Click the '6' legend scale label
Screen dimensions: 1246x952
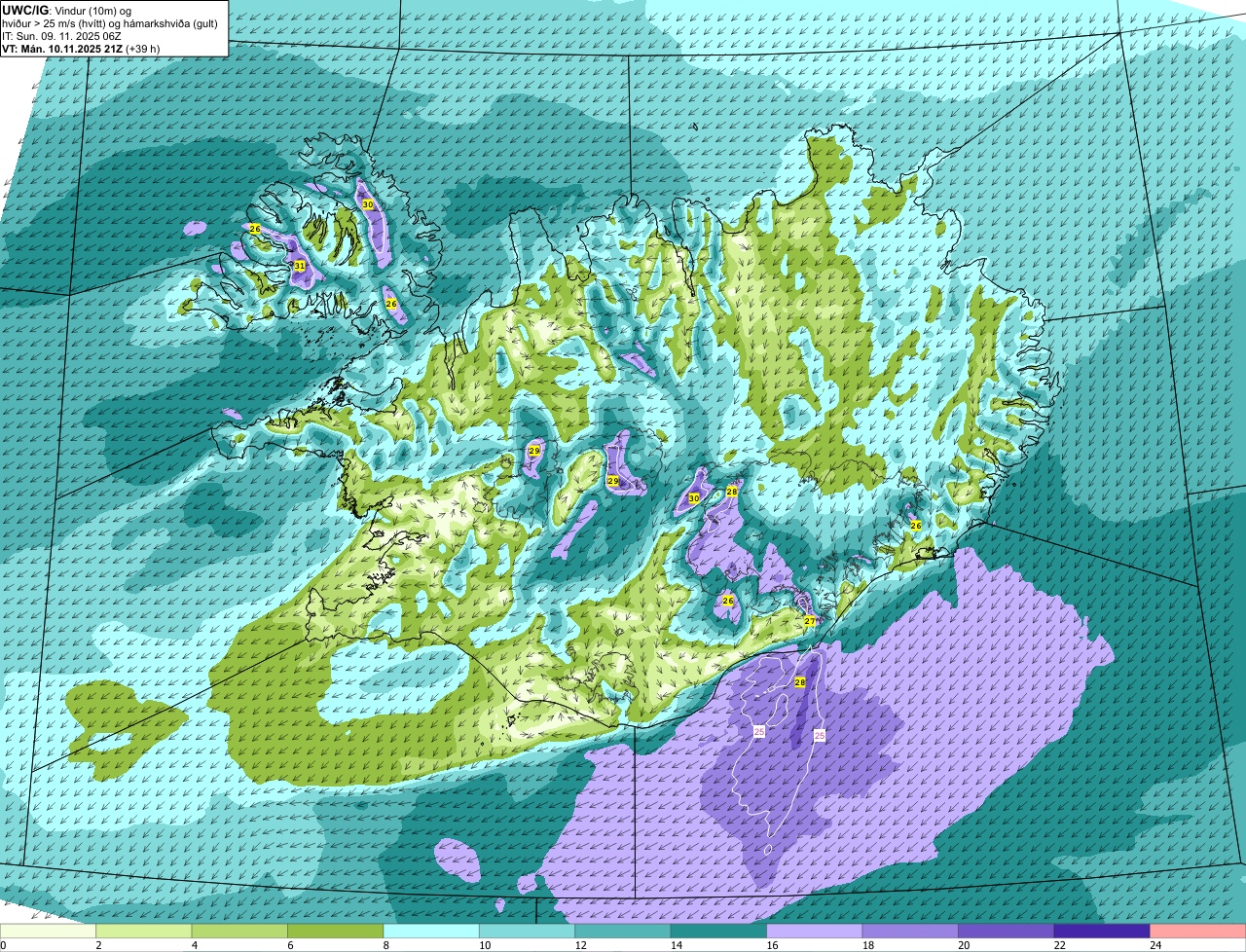coord(289,945)
